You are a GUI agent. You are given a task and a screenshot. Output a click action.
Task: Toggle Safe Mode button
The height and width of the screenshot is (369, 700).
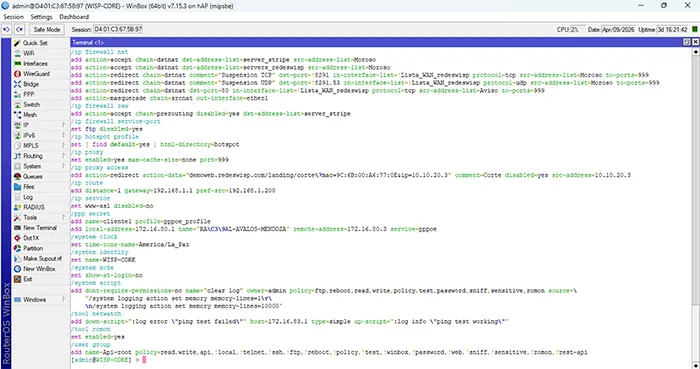(47, 29)
